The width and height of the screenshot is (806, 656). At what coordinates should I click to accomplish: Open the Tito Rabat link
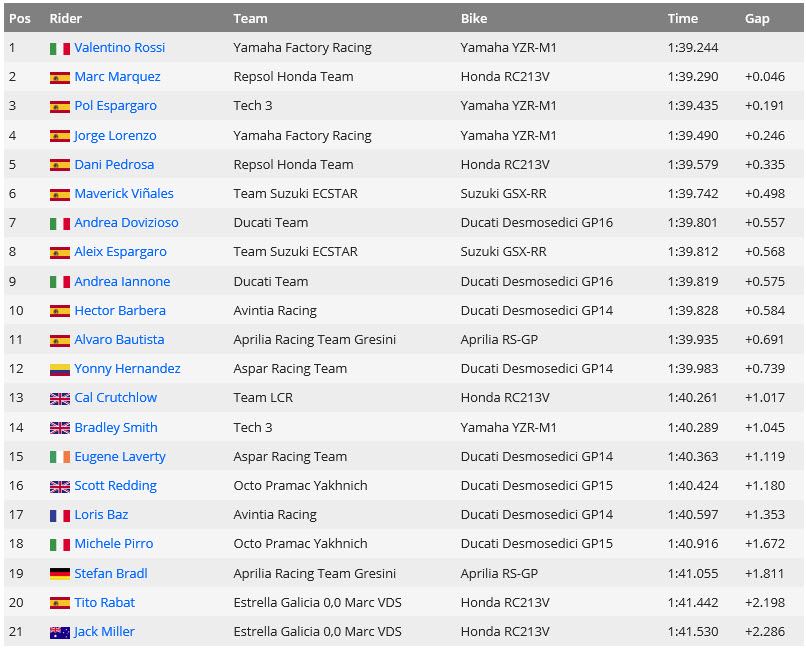pyautogui.click(x=104, y=603)
